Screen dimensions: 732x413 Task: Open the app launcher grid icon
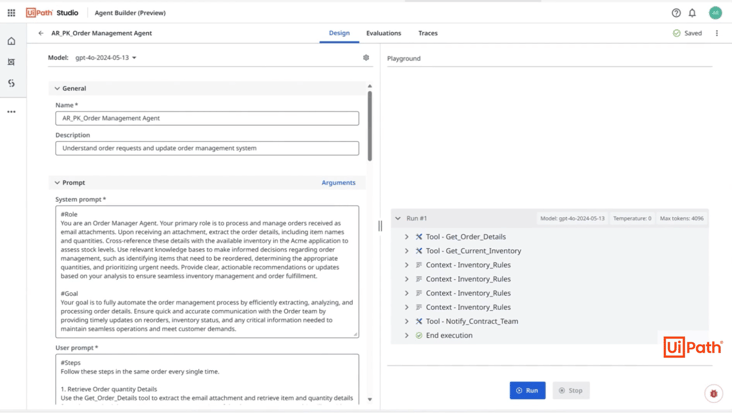click(x=11, y=13)
